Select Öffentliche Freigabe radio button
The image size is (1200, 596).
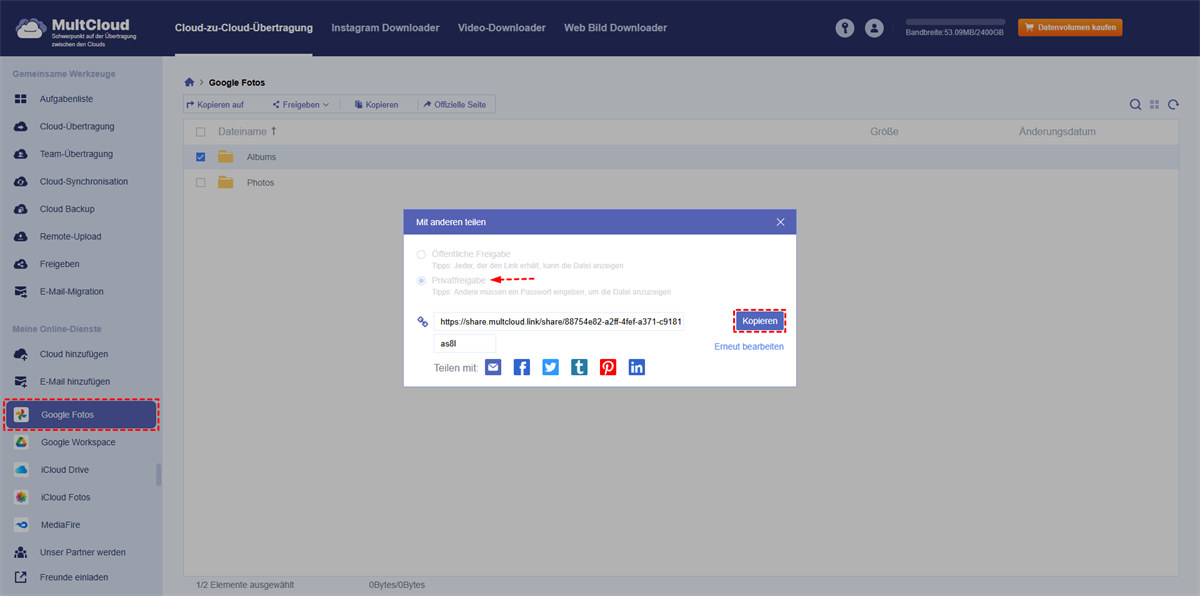[421, 254]
